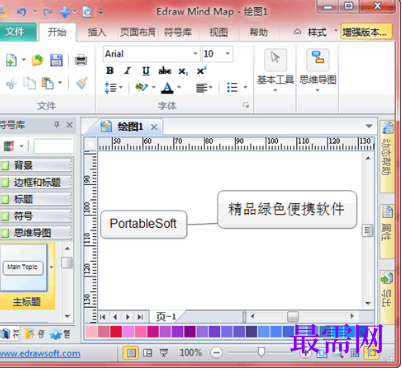Click the print preview magnifier icon

click(x=88, y=12)
